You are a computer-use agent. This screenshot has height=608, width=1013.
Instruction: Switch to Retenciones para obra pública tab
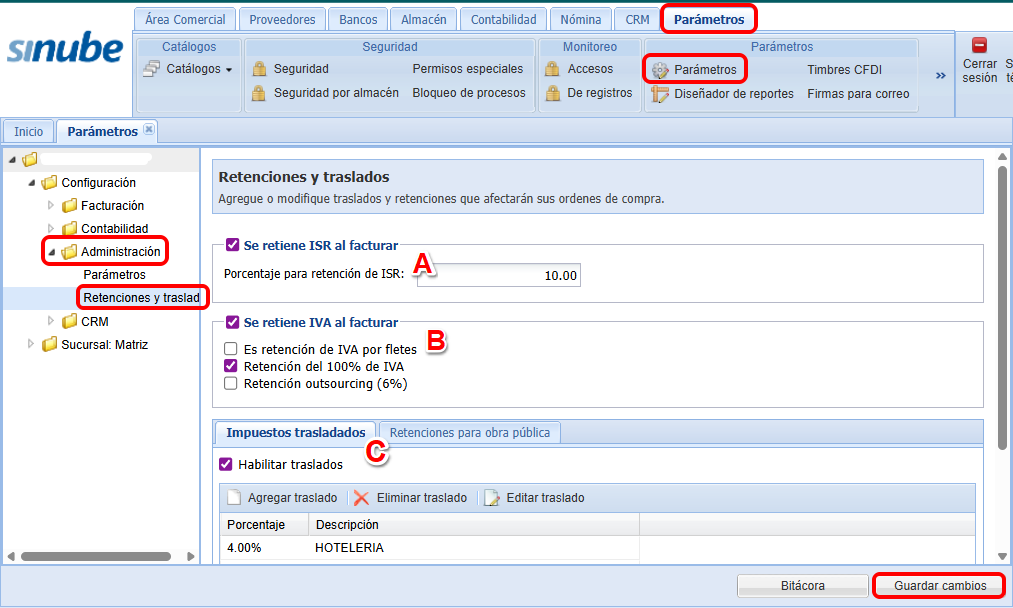point(469,433)
